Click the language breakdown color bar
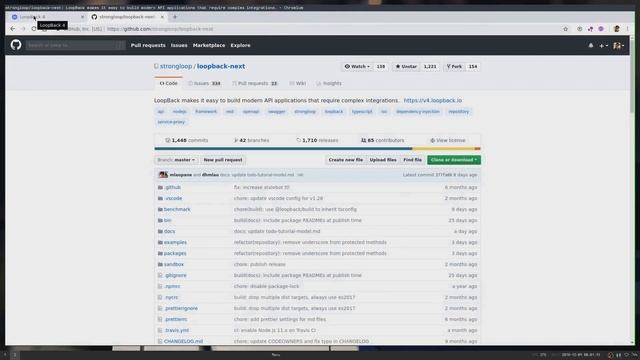640x360 pixels. 317,149
